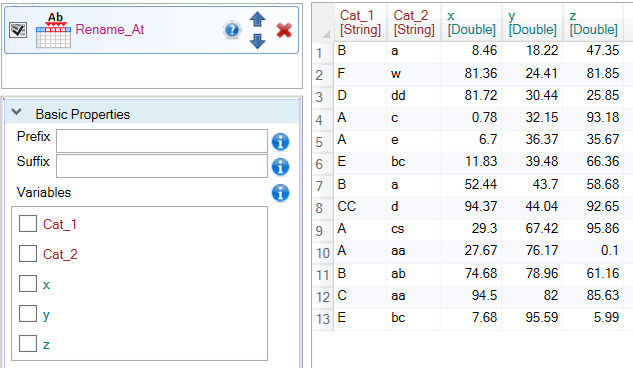Check the Cat_2 variable checkbox
Image resolution: width=633 pixels, height=368 pixels.
(28, 254)
